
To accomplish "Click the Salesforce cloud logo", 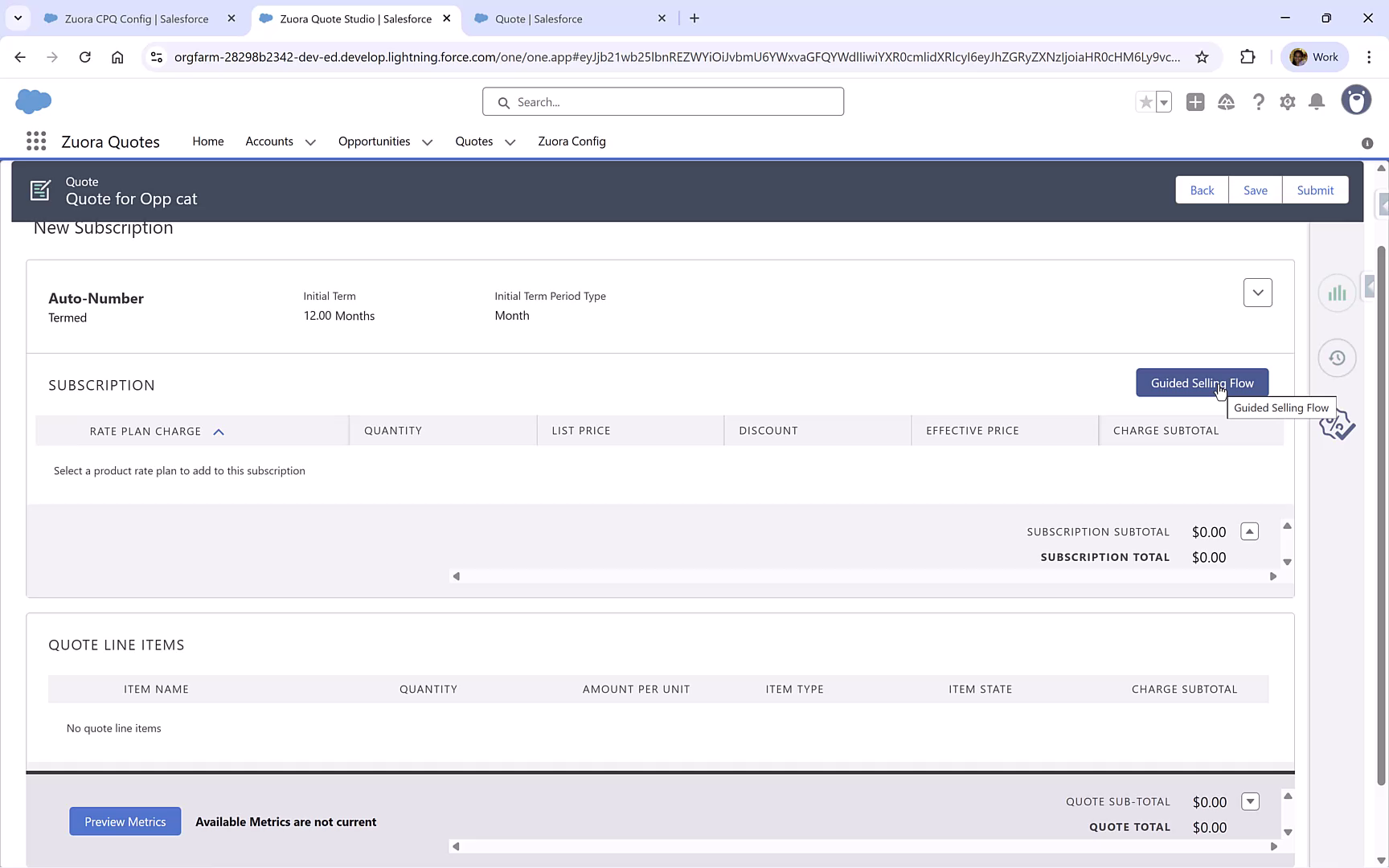I will pos(34,101).
